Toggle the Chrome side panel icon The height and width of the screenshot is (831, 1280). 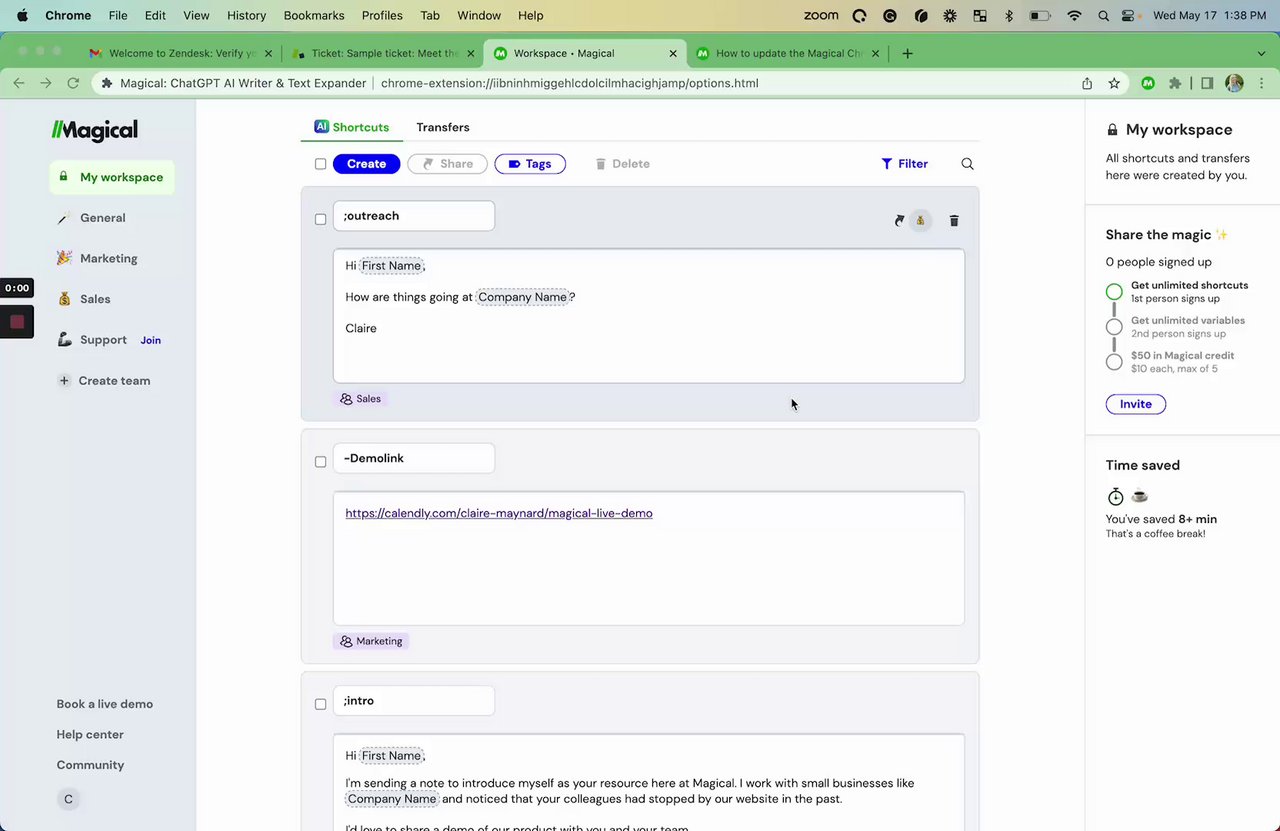(1207, 83)
